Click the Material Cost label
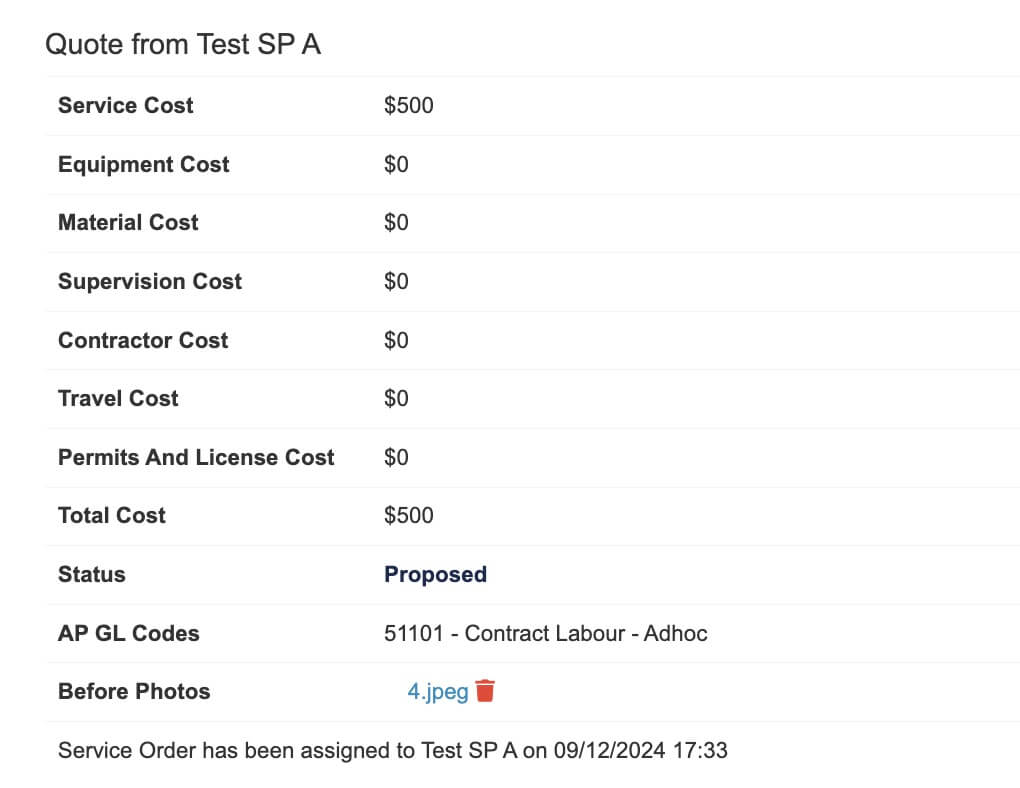Image resolution: width=1020 pixels, height=788 pixels. 128,223
